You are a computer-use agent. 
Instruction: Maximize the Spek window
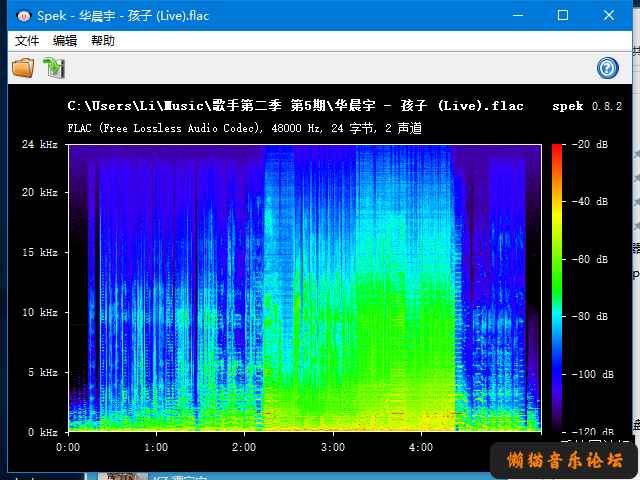point(563,16)
